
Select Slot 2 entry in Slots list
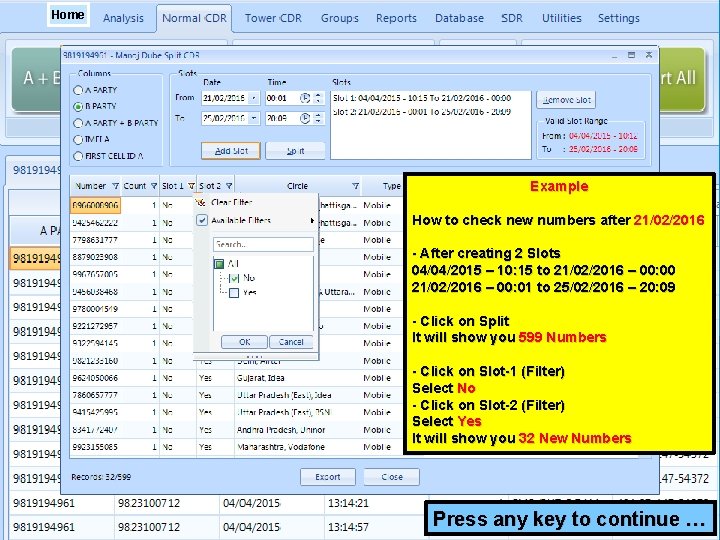[422, 112]
